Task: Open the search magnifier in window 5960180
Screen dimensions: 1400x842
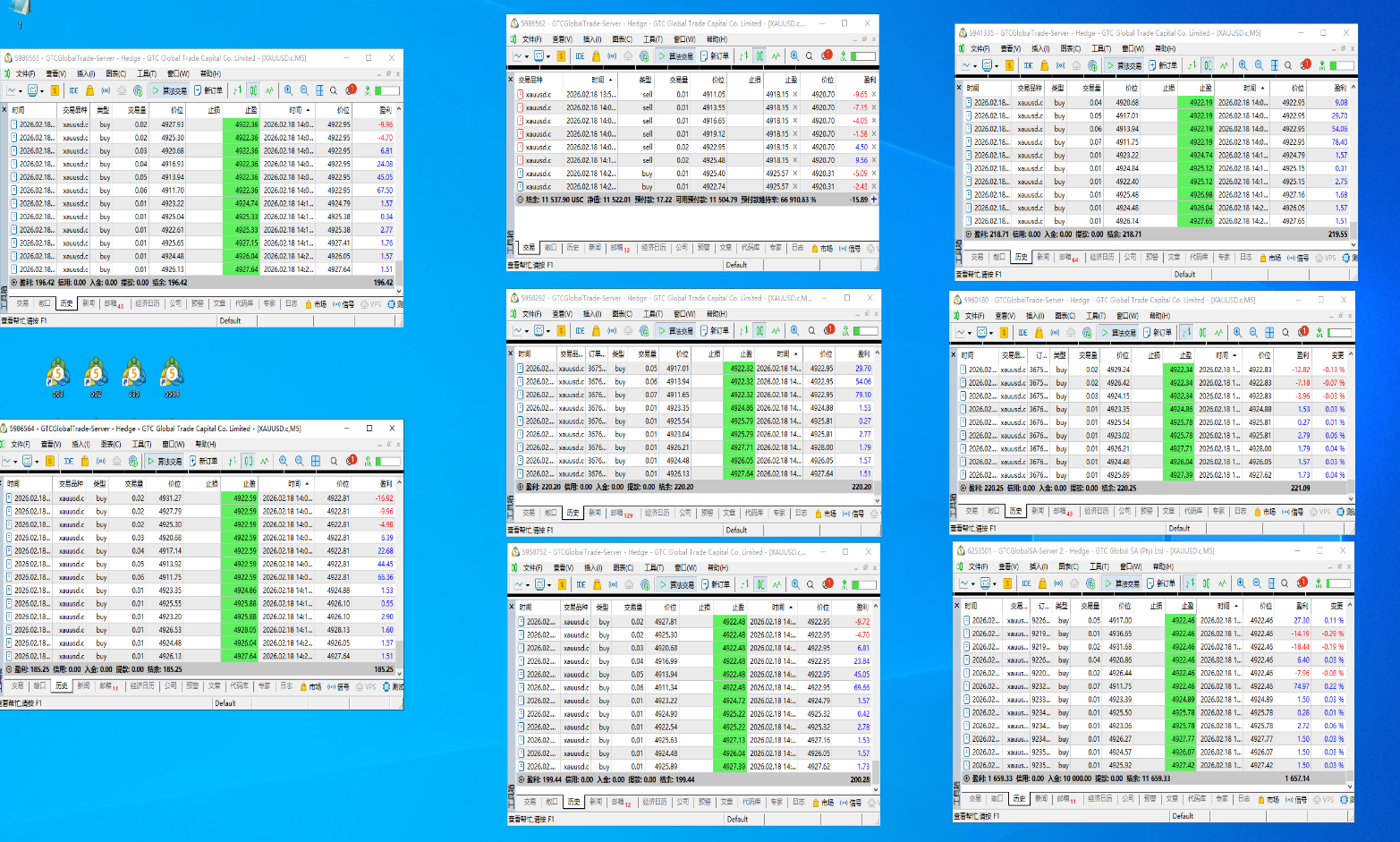Action: point(1285,332)
